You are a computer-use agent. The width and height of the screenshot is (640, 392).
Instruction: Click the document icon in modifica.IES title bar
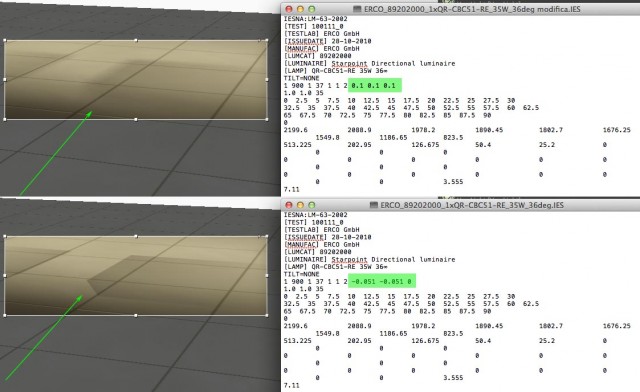click(357, 9)
